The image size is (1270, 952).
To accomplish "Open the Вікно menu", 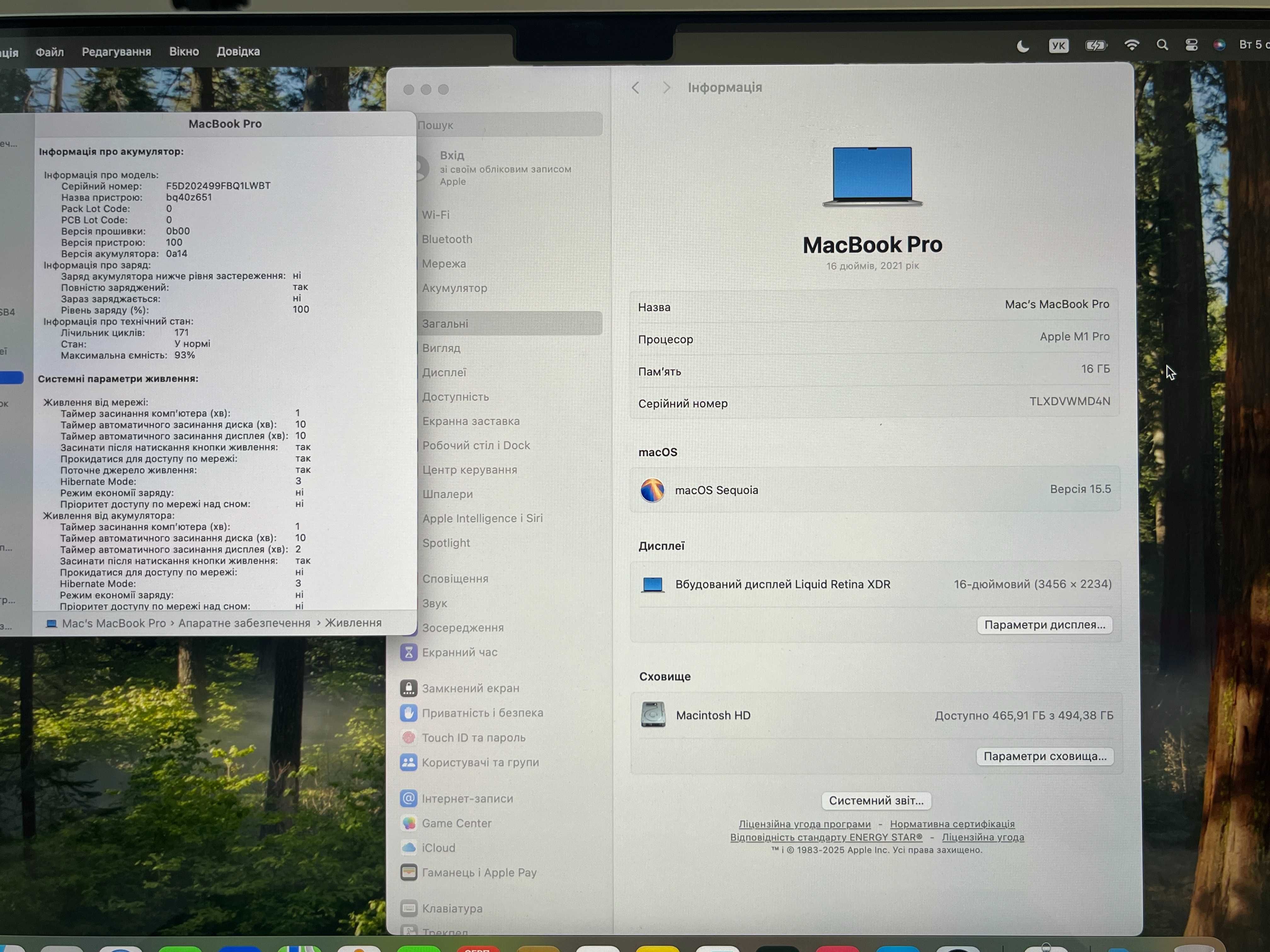I will point(184,52).
